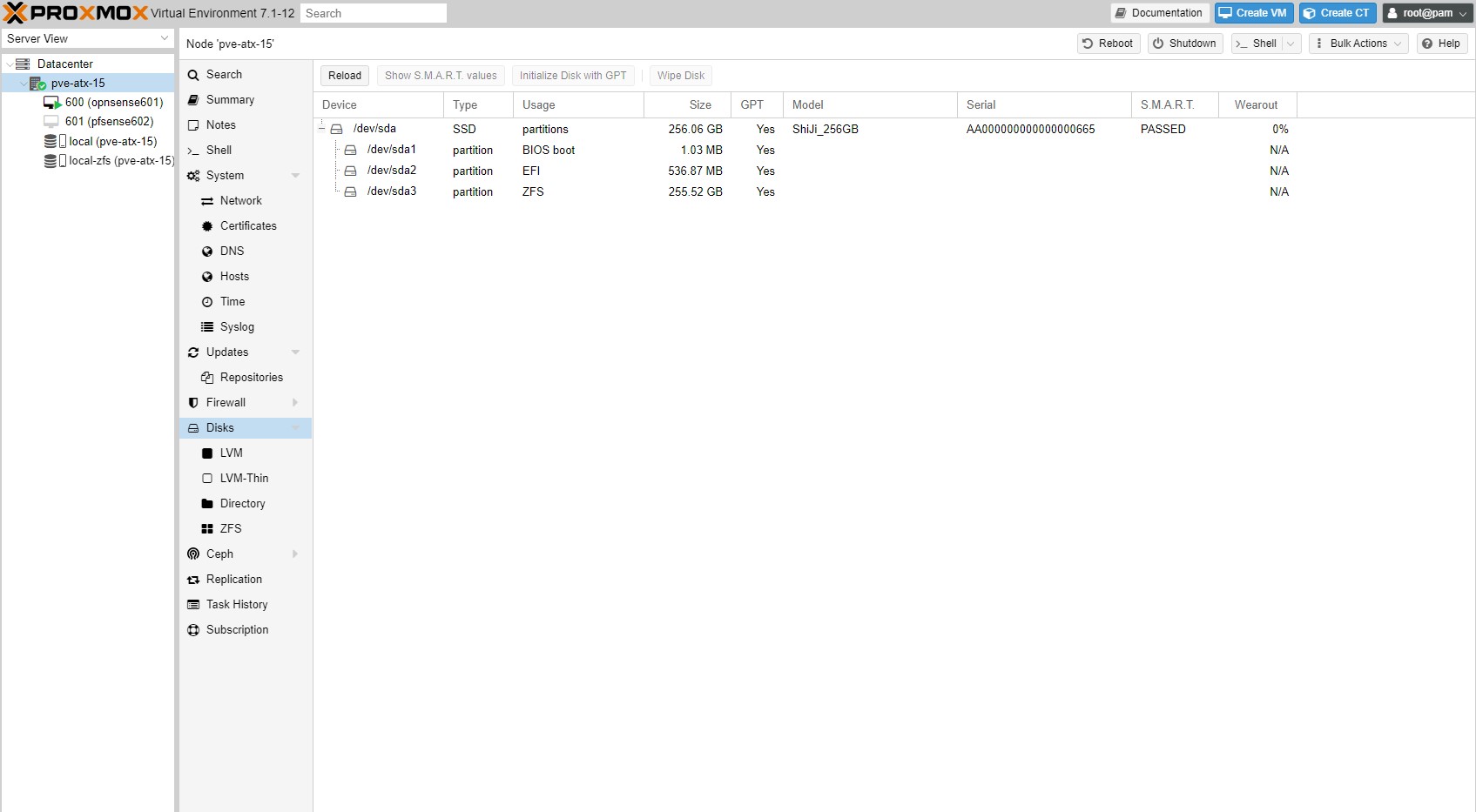Select the /dev/sda1 partition row

[805, 150]
